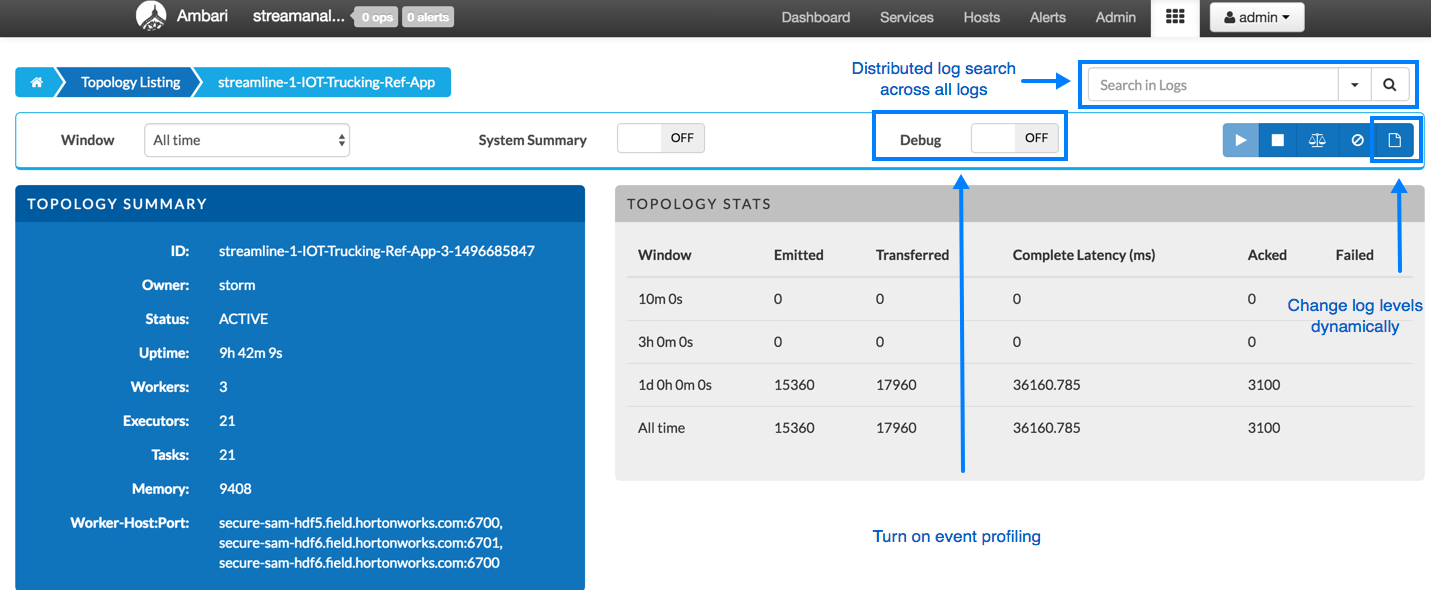Open the change log level file icon
The image size is (1431, 590).
point(1395,141)
